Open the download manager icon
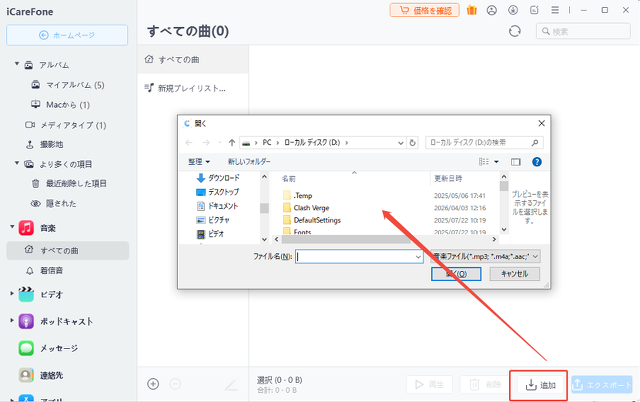Screen dimensions: 640x402 pyautogui.click(x=513, y=10)
